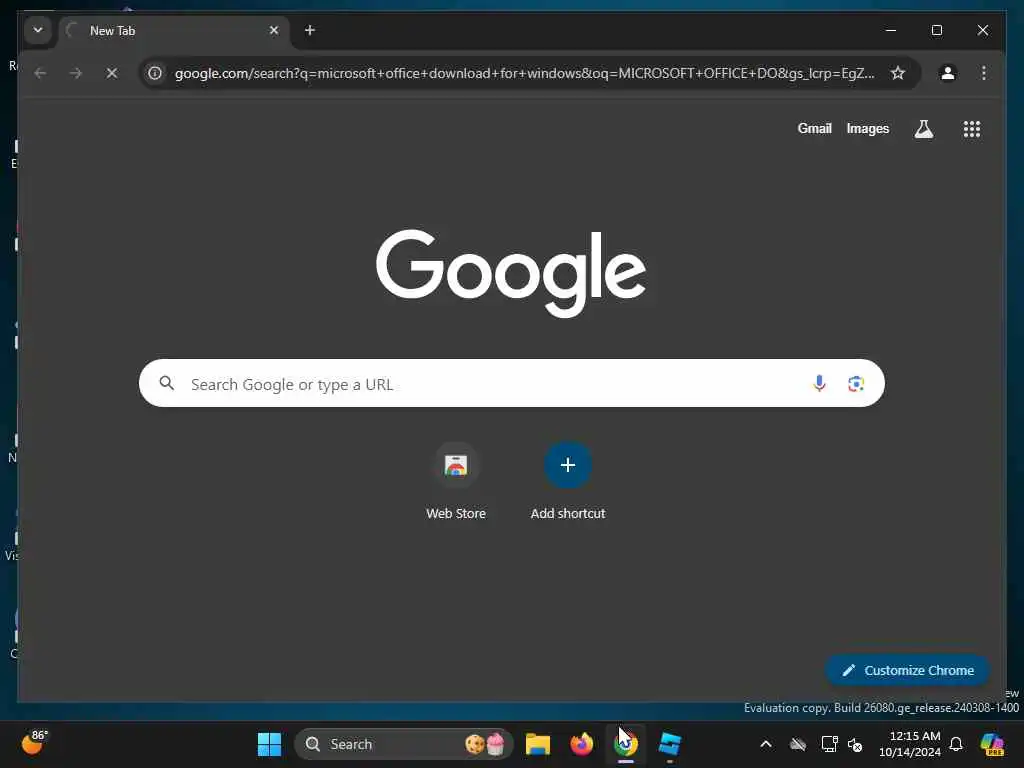
Task: Focus the Search Google or type a URL box
Action: 511,383
